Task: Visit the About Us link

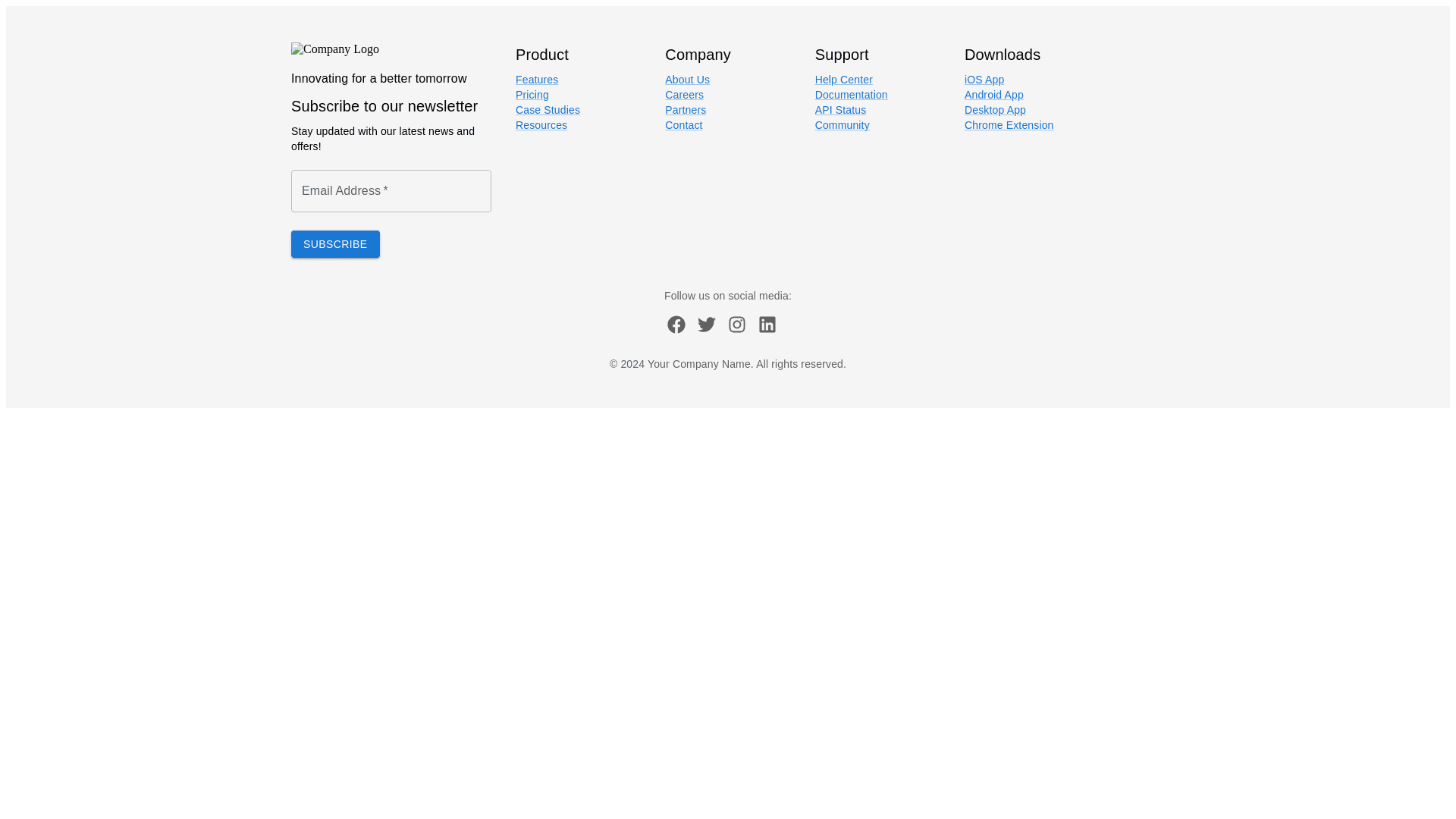Action: 686,80
